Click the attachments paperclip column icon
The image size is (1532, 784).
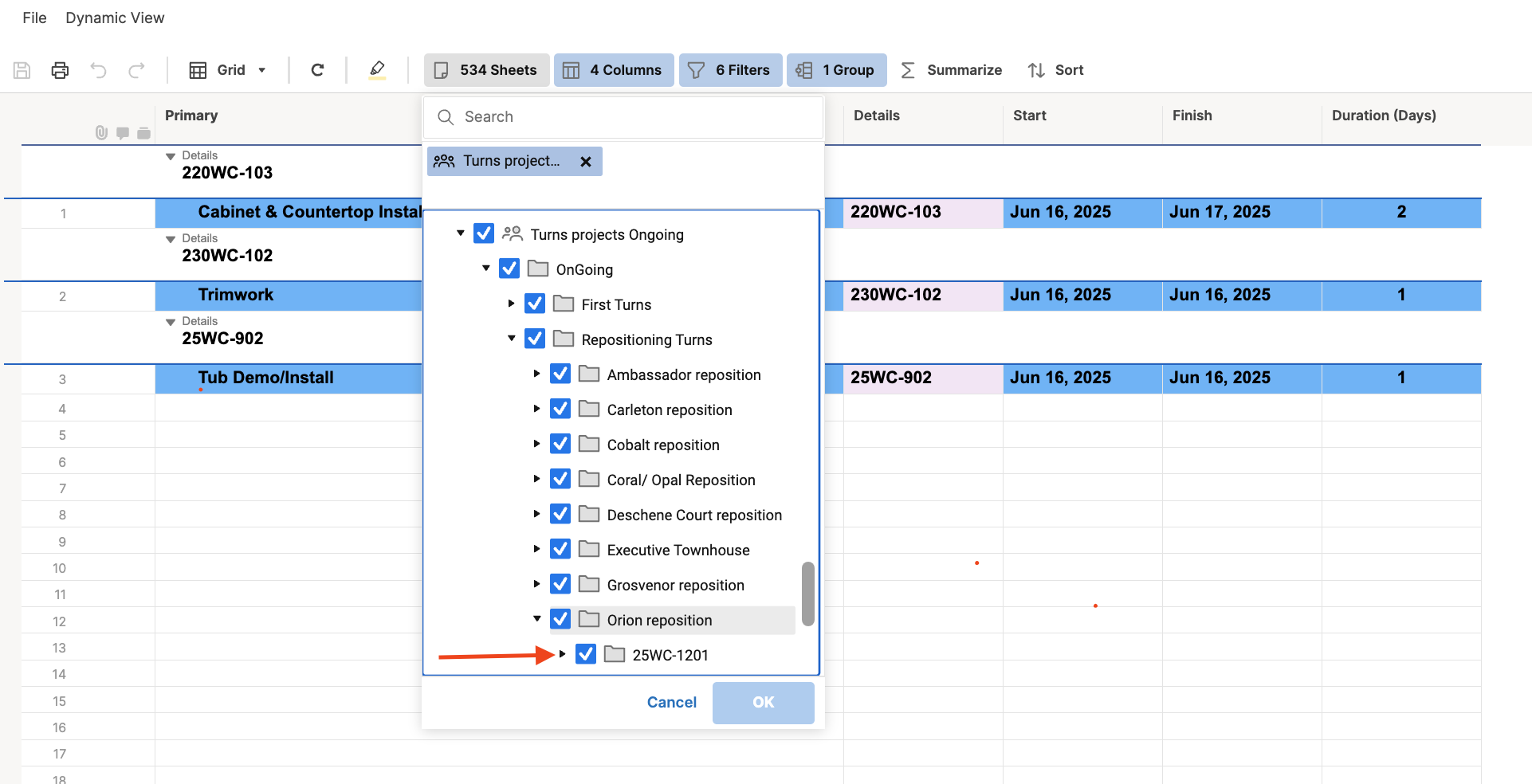(x=101, y=133)
